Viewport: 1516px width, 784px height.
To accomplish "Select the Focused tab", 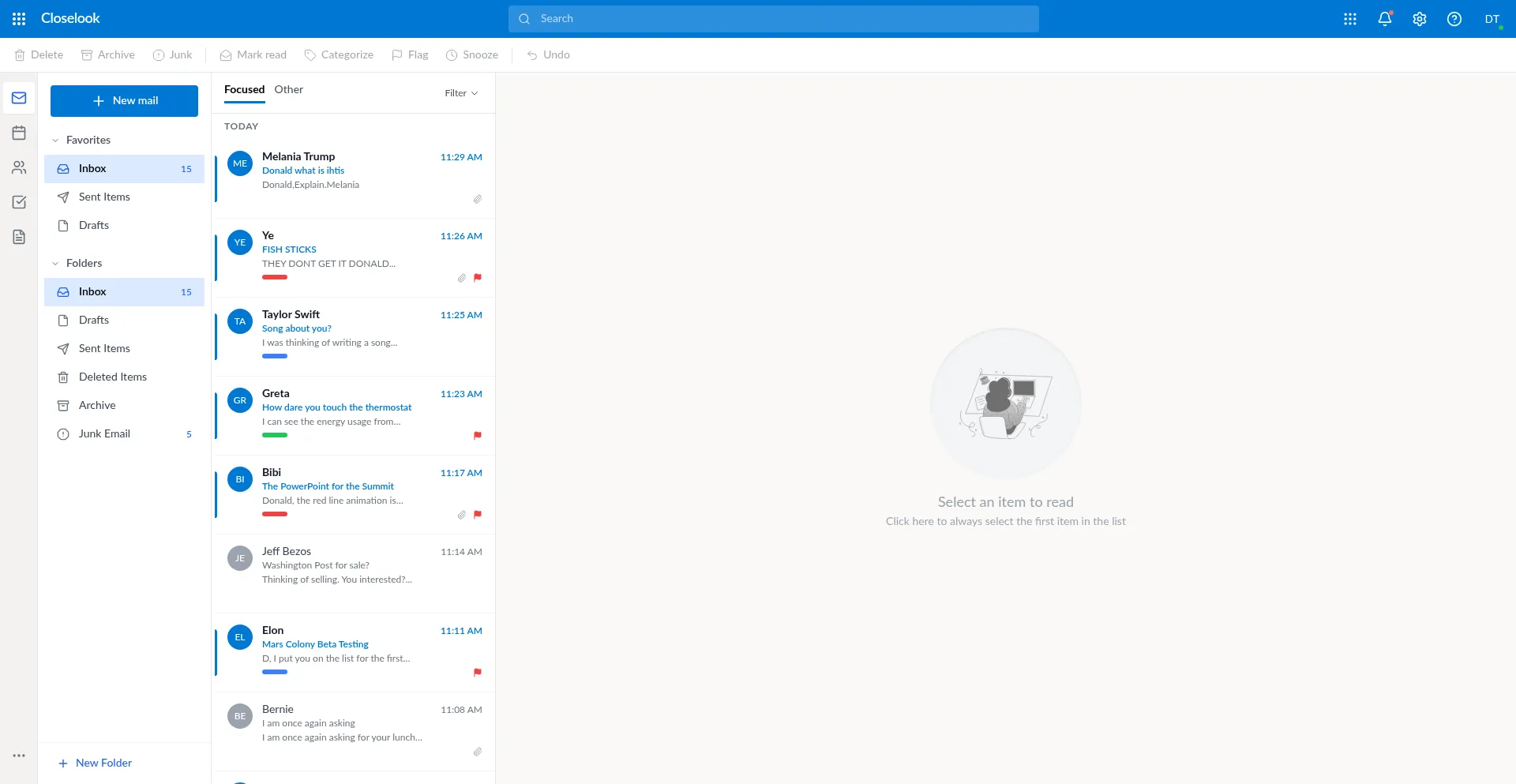I will click(x=244, y=90).
